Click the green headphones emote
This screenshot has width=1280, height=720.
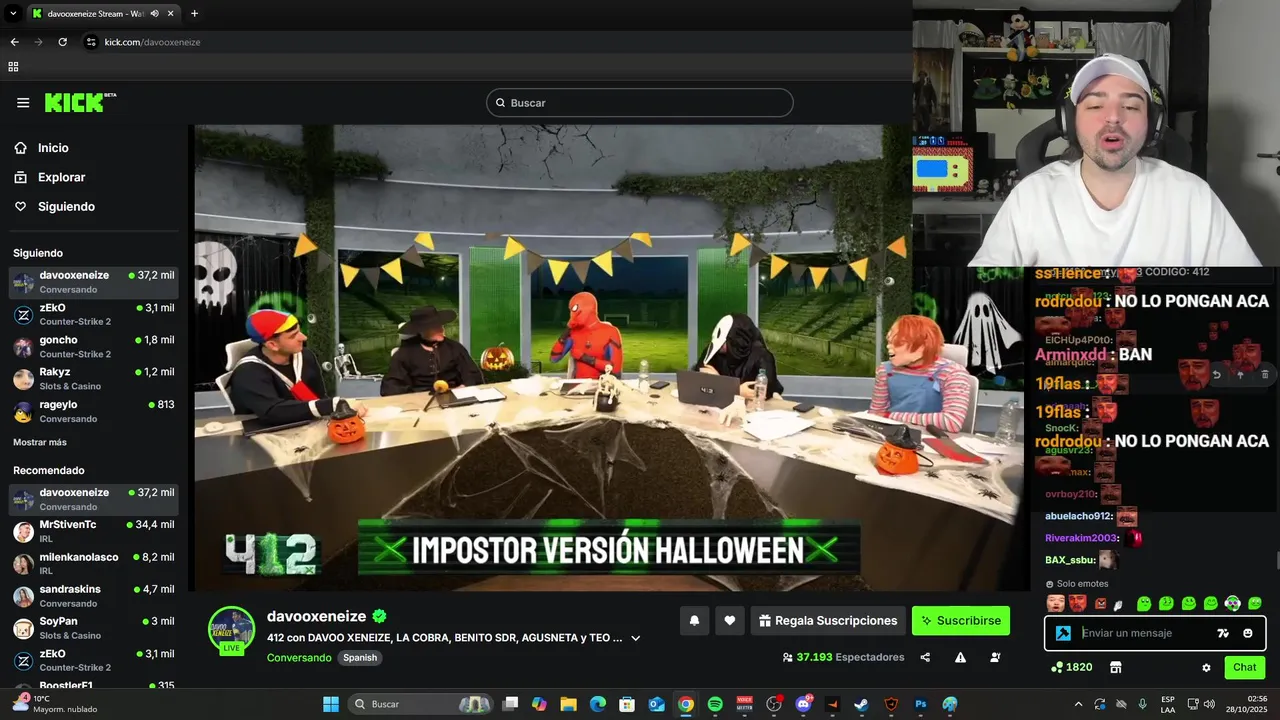tap(1233, 603)
